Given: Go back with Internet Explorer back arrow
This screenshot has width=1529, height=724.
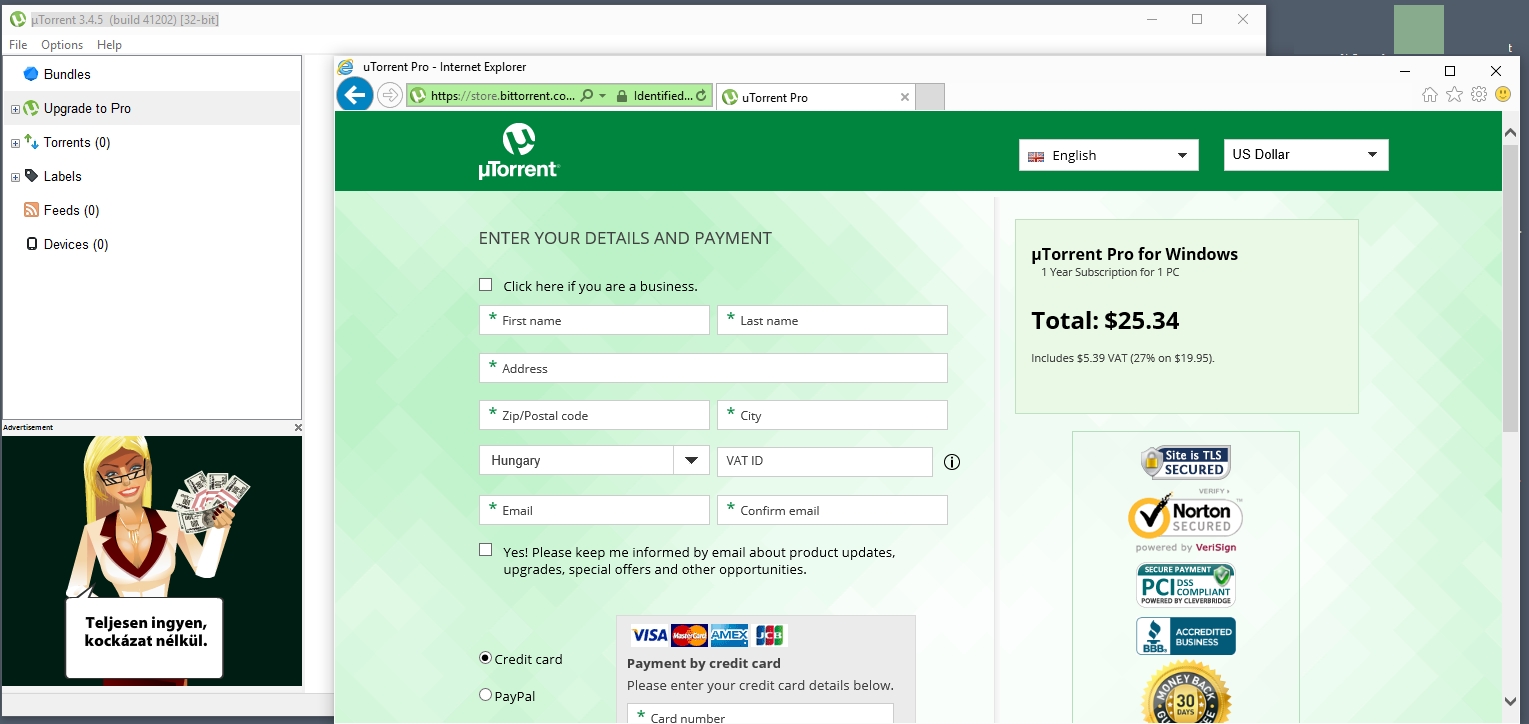Looking at the screenshot, I should (x=355, y=95).
